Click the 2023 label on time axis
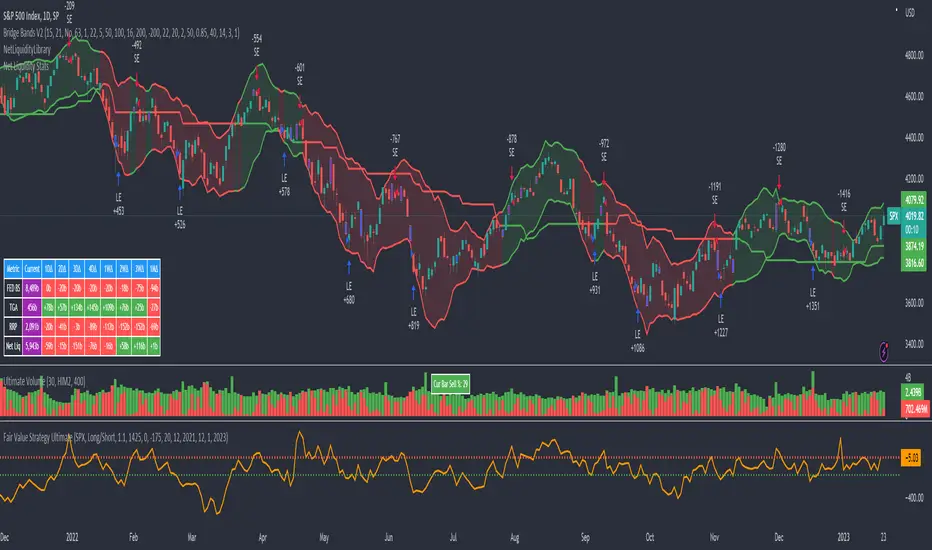Screen dimensions: 932x550 click(x=843, y=537)
